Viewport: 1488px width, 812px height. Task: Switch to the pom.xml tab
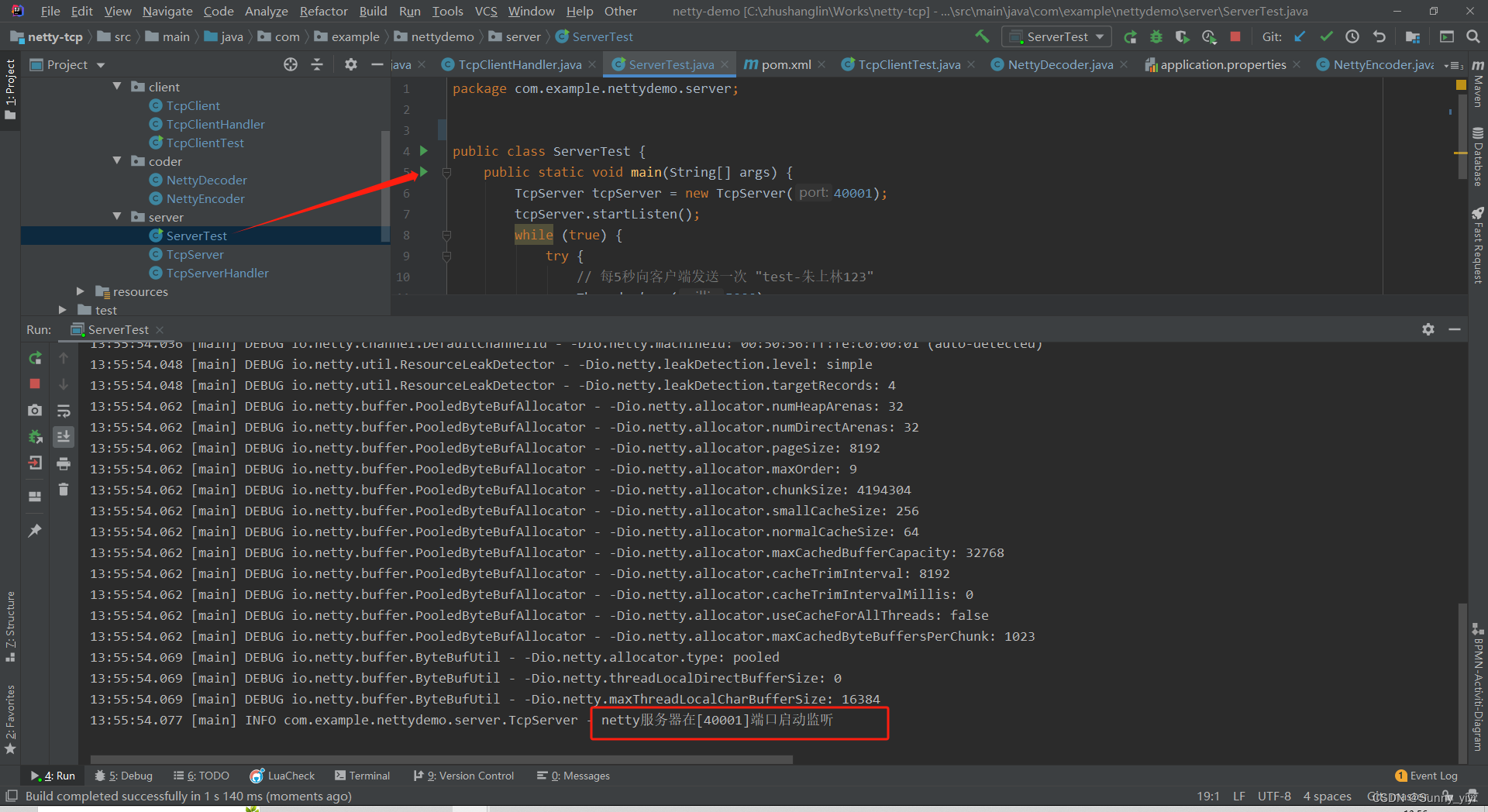[786, 64]
